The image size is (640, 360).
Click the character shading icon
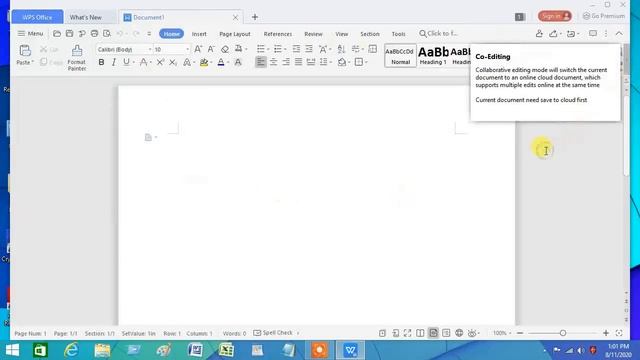click(238, 62)
